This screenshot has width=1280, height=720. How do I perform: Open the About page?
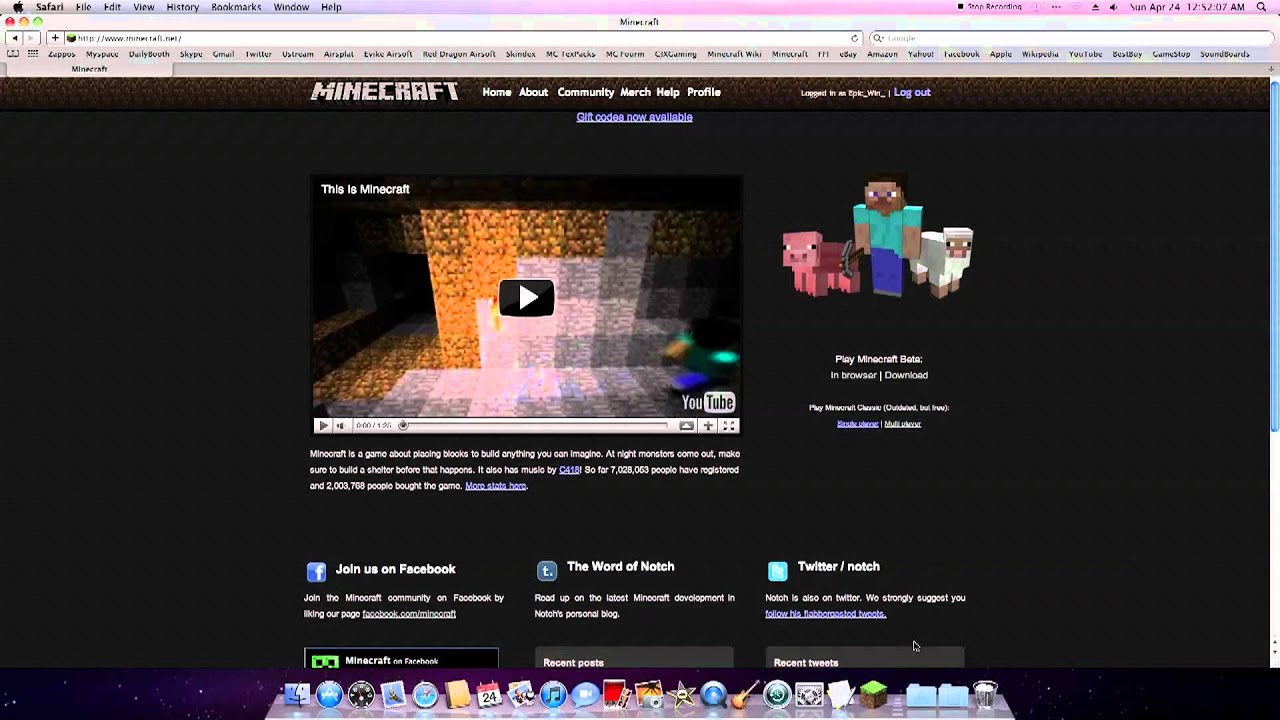coord(533,92)
